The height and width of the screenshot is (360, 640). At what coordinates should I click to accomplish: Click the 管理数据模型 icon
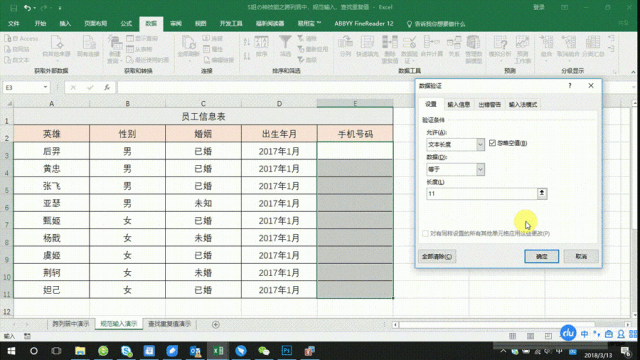pyautogui.click(x=473, y=49)
